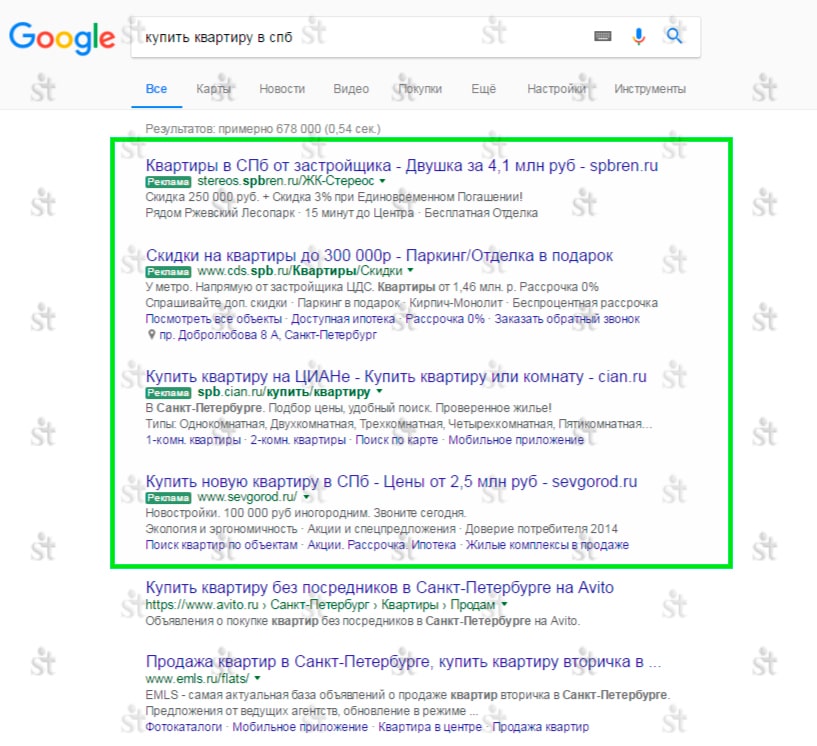Click sitelink Посмотреть все объекты
The width and height of the screenshot is (817, 746).
214,319
